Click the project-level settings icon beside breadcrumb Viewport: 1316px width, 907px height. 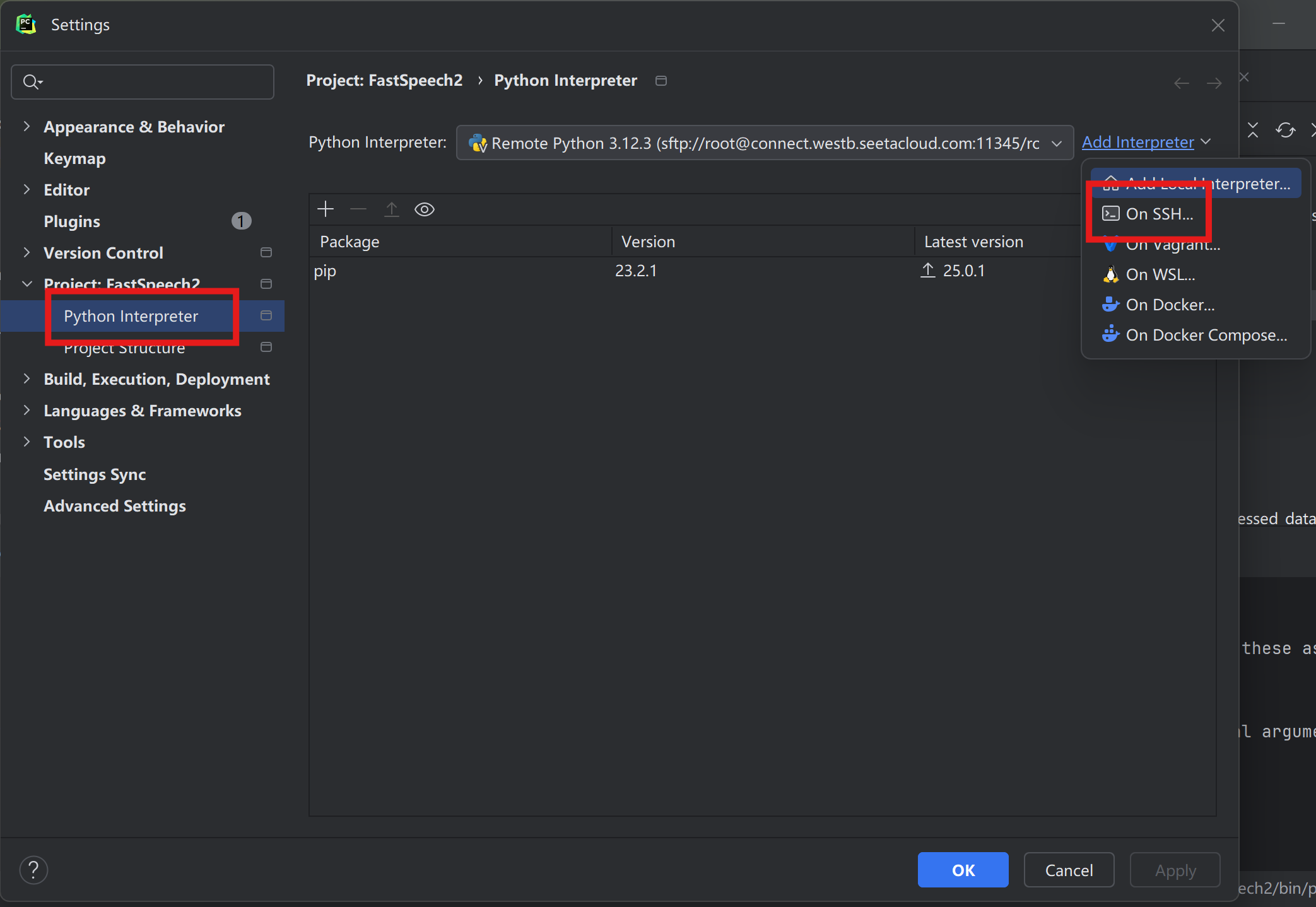pos(661,81)
